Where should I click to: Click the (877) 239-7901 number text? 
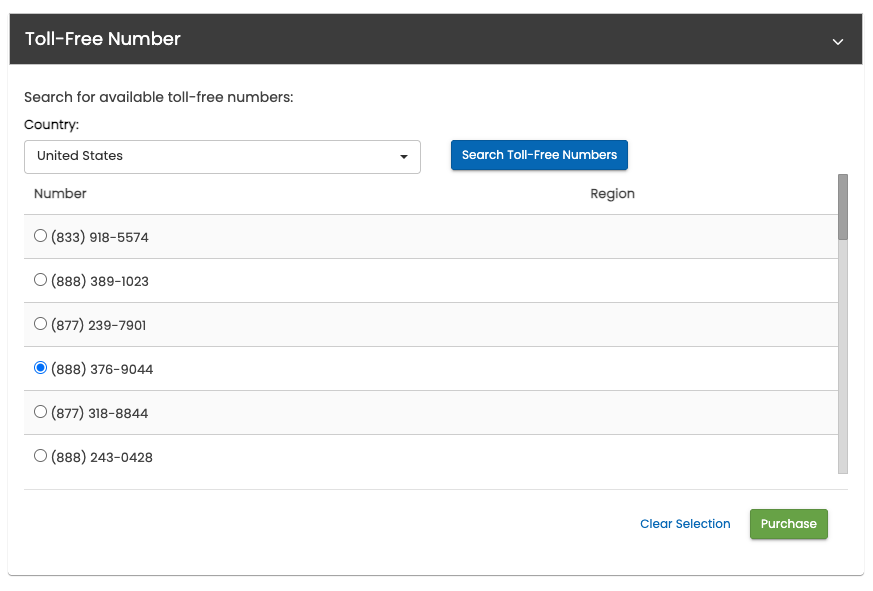[x=99, y=325]
